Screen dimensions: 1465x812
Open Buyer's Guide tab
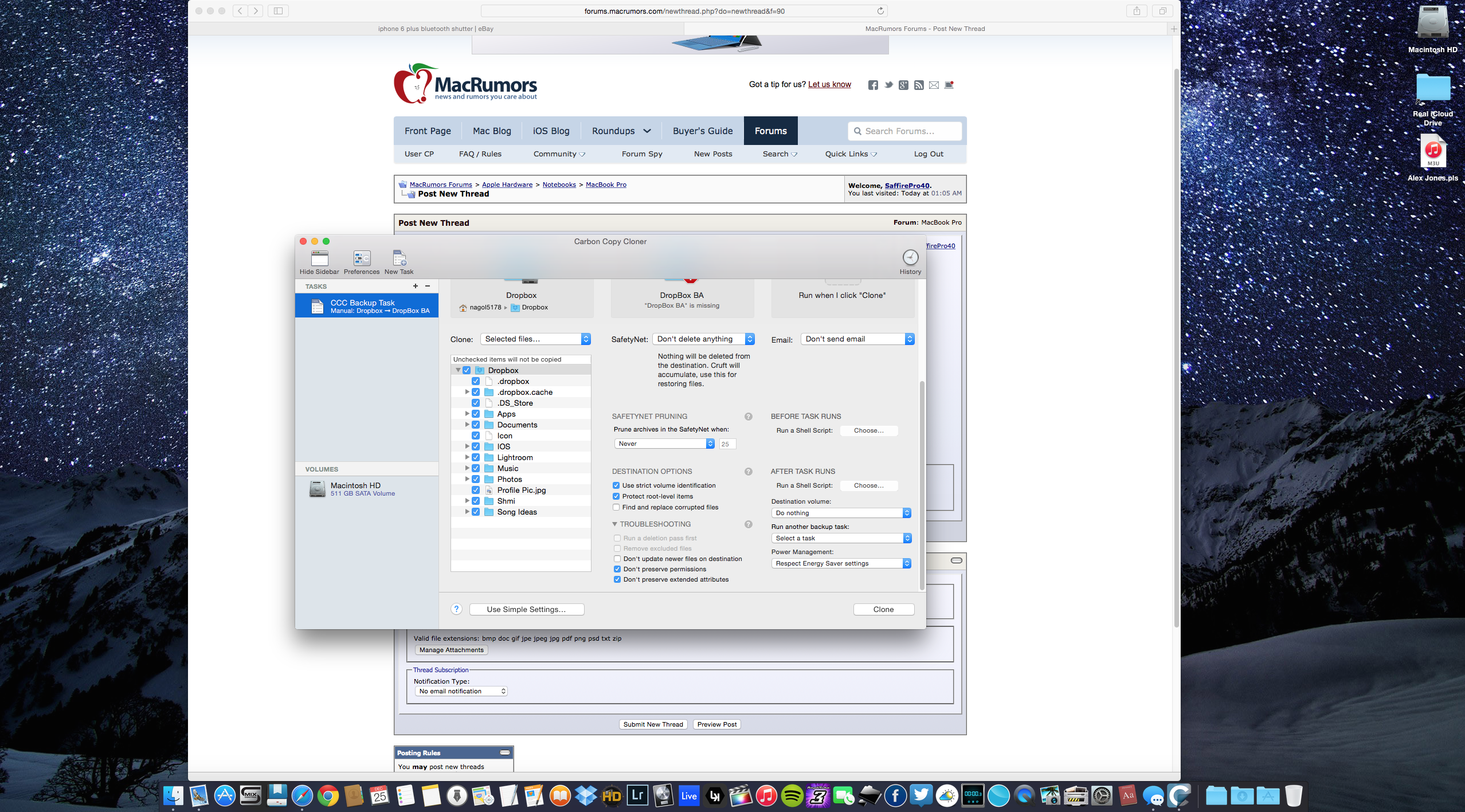point(703,131)
